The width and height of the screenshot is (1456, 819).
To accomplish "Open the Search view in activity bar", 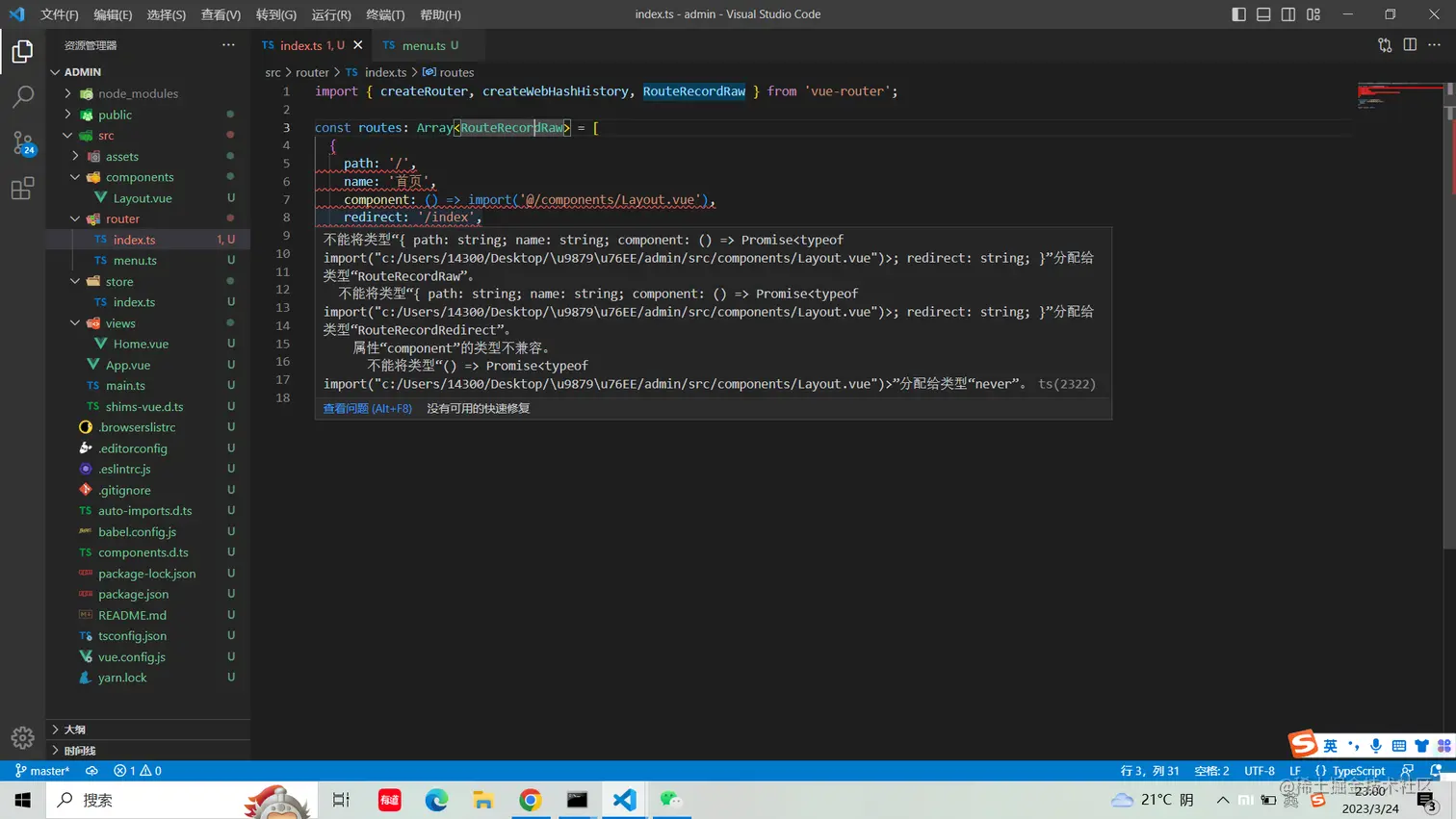I will pyautogui.click(x=22, y=96).
